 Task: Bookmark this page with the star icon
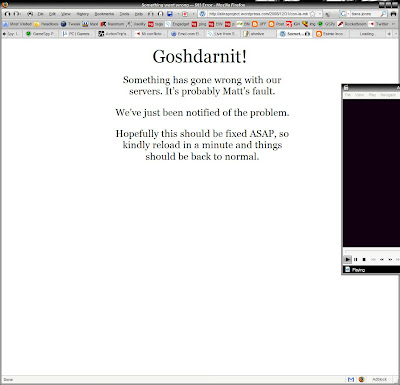coord(312,14)
